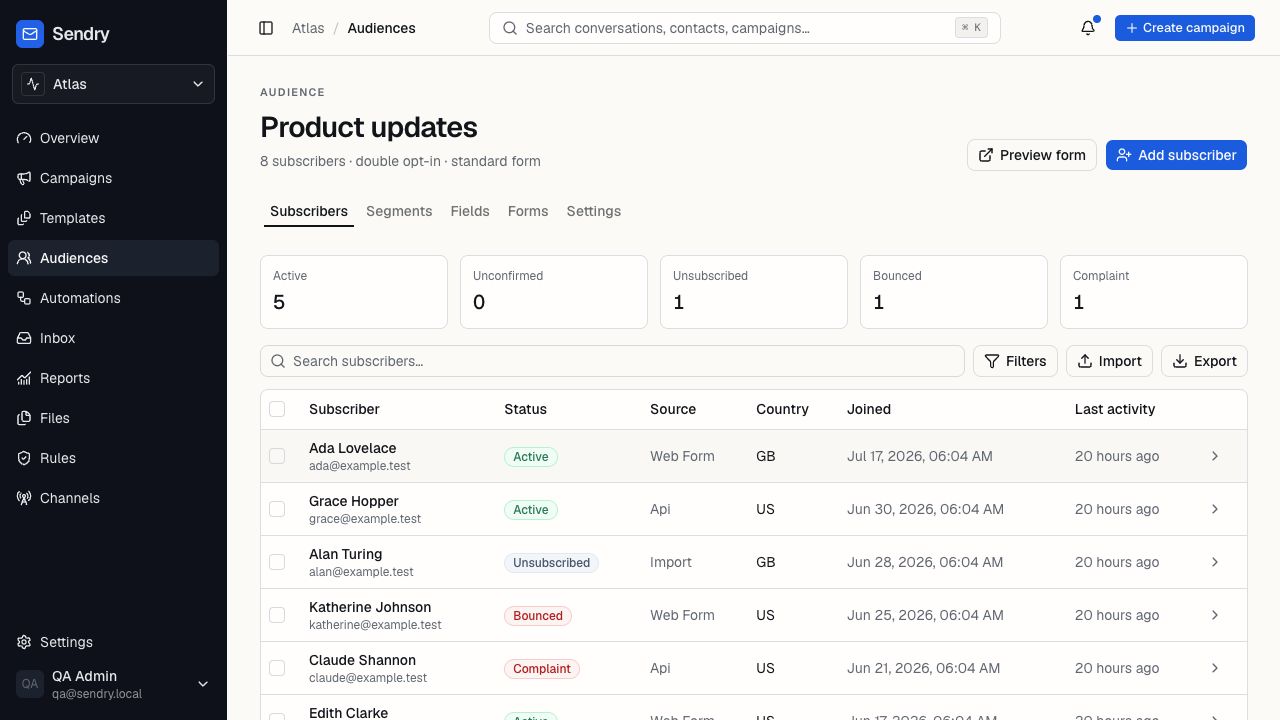Screen dimensions: 1280x720
Task: Switch to the audience Settings tab
Action: pos(594,211)
